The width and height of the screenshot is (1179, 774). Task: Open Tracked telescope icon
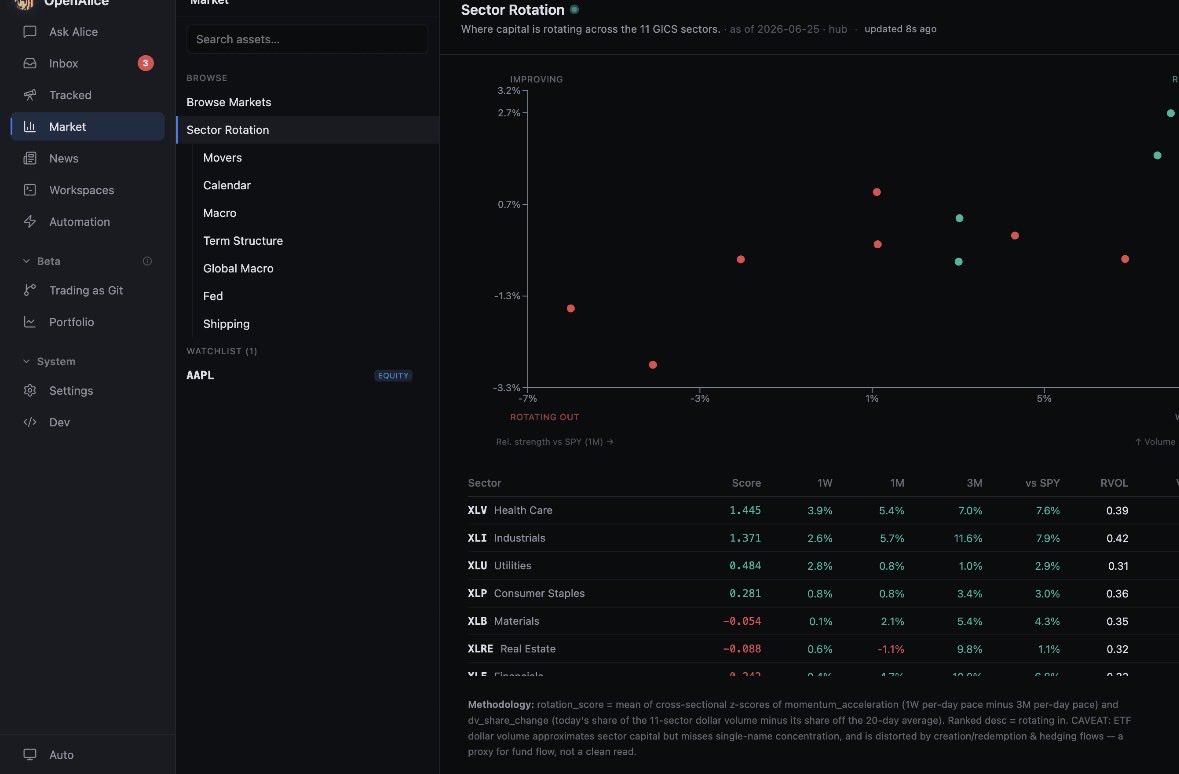coord(30,95)
